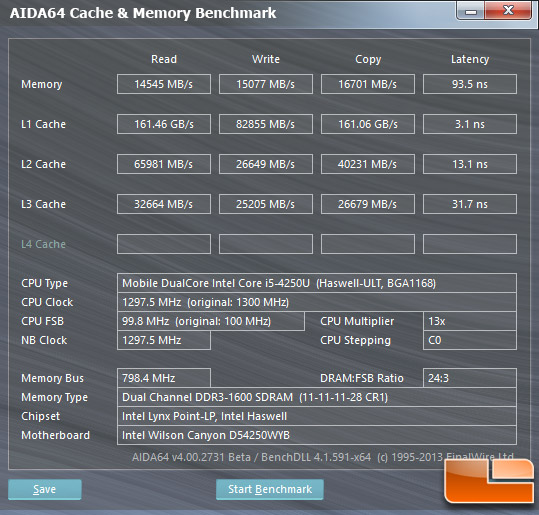This screenshot has width=539, height=515.
Task: Close the AIDA64 benchmark window
Action: point(508,11)
